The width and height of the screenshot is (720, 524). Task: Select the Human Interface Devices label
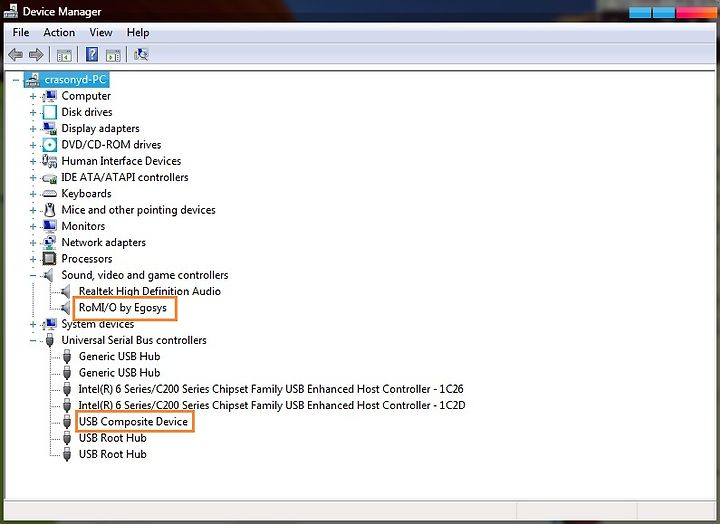coord(121,161)
